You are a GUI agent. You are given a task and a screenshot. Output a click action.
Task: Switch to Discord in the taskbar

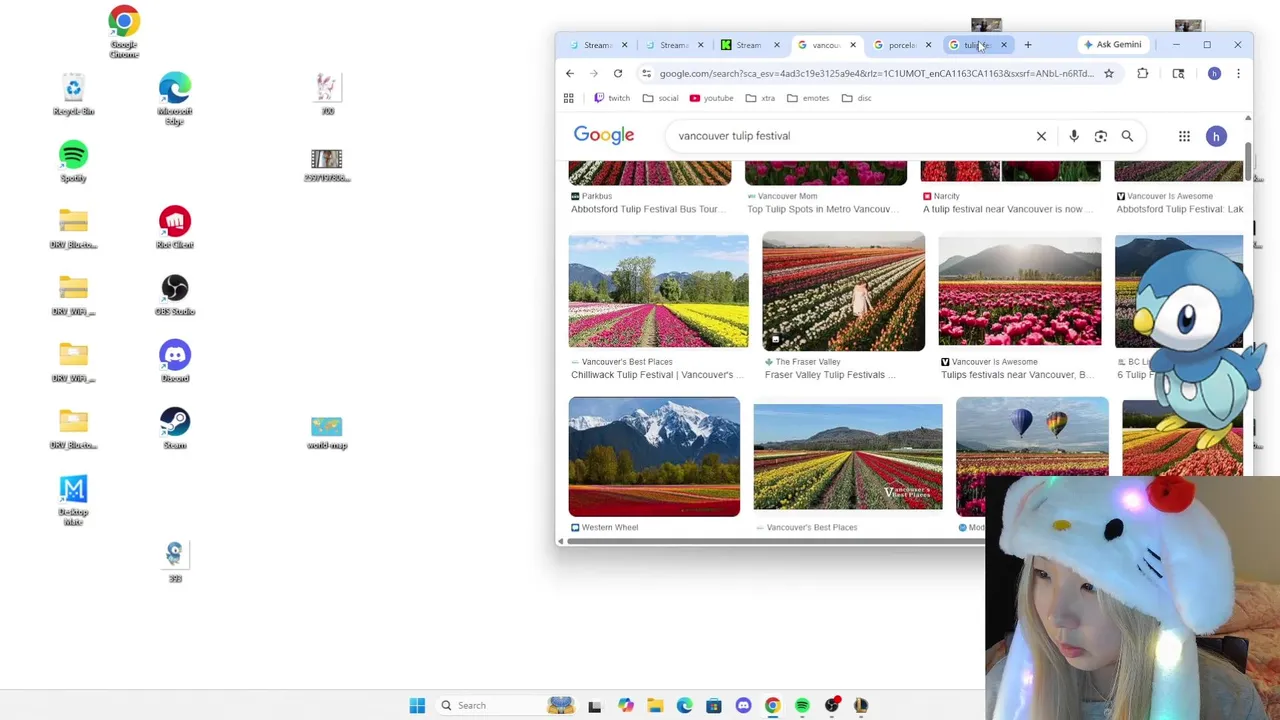[x=743, y=706]
